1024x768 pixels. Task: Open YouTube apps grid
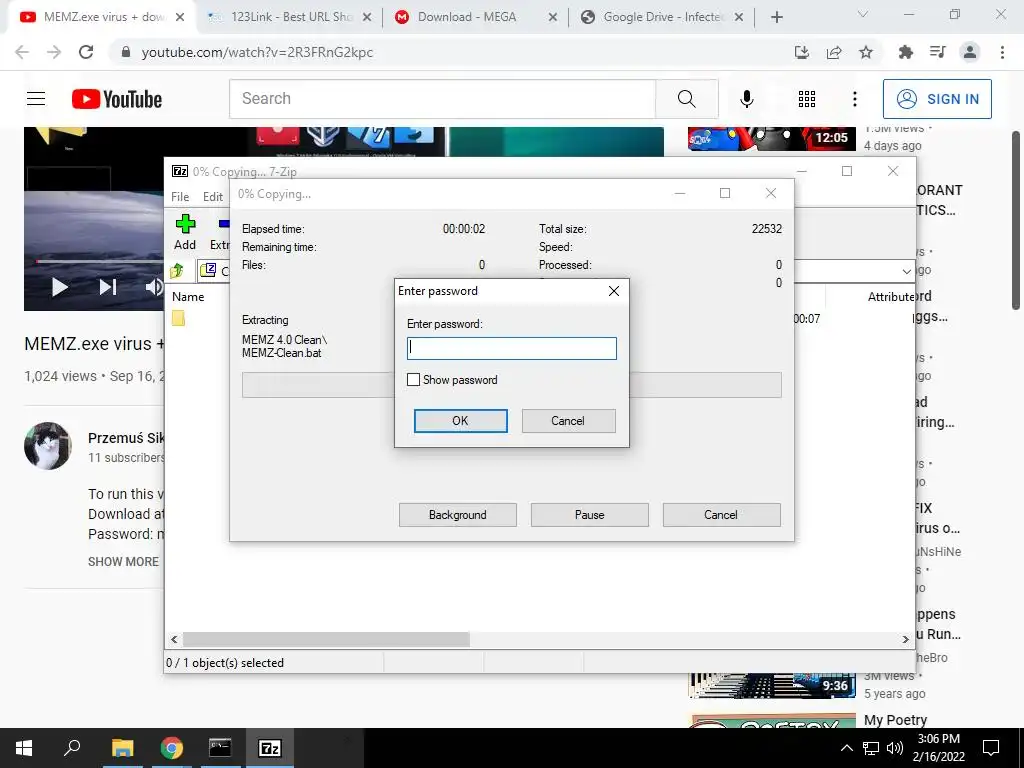point(807,99)
